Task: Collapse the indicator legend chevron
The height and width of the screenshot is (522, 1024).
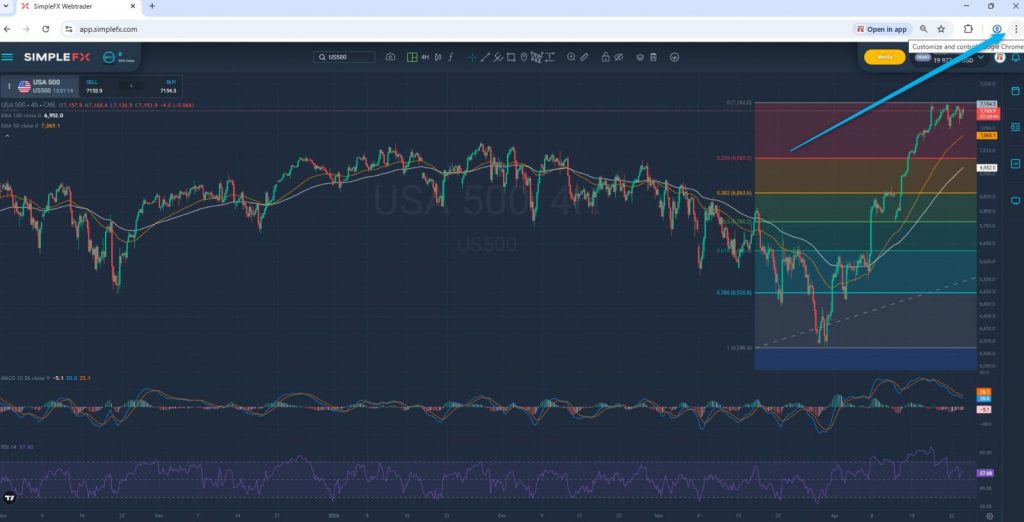Action: 5,136
